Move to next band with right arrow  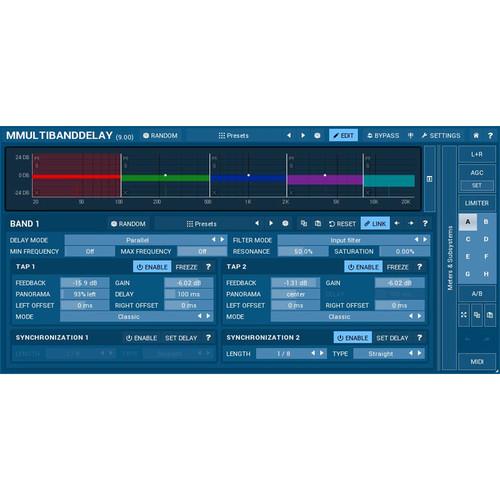[x=411, y=223]
